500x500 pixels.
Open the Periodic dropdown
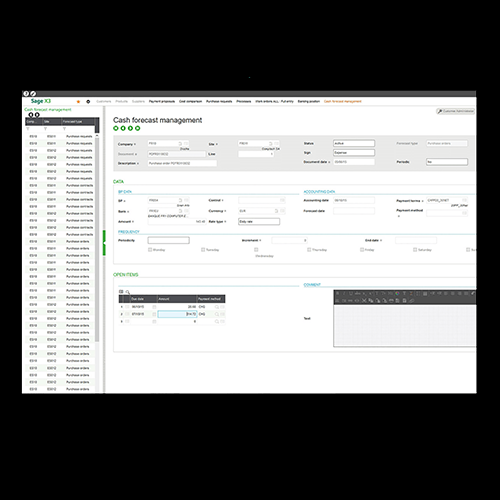coord(447,162)
